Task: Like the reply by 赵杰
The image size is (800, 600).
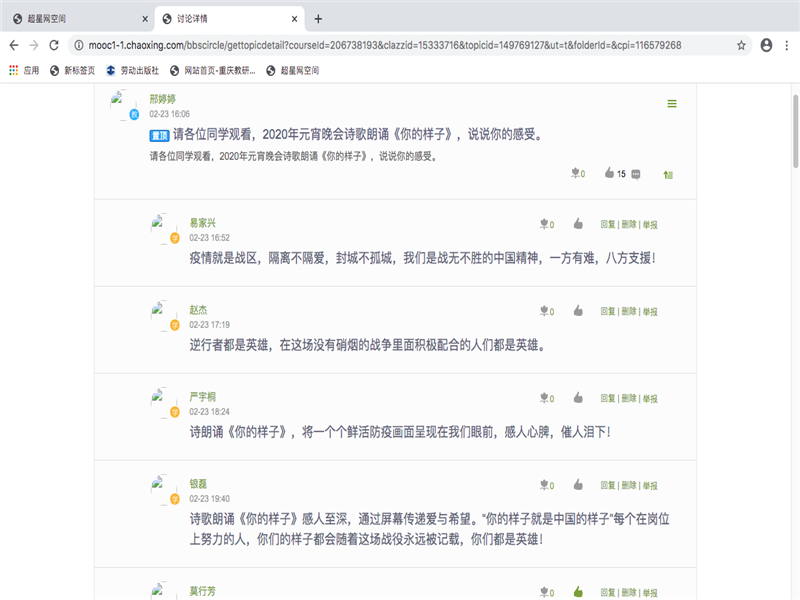Action: (578, 311)
